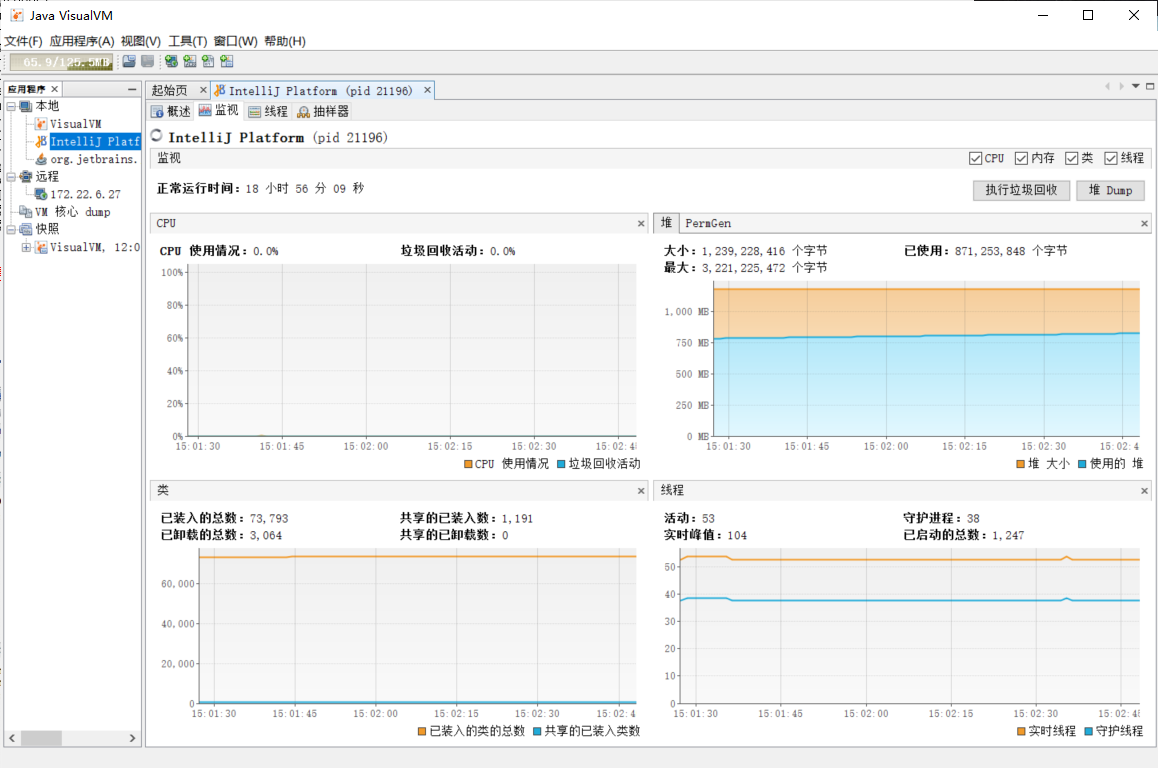Uncheck the 内存 memory checkbox

coord(1021,158)
